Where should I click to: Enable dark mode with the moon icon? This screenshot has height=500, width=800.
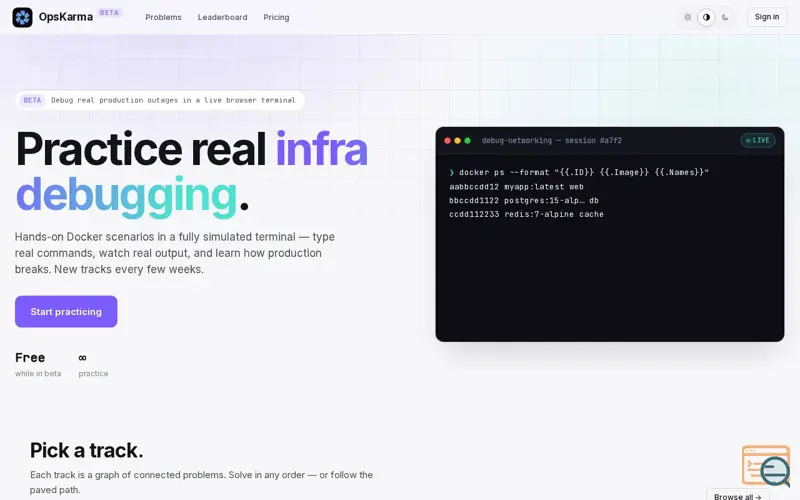pyautogui.click(x=725, y=17)
